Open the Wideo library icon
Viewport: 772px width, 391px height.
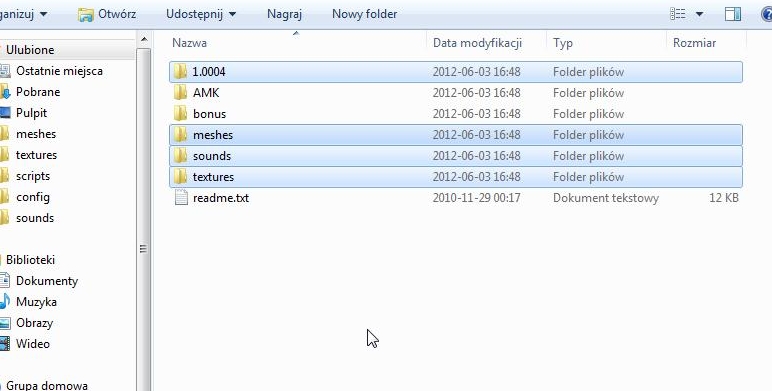(4, 344)
